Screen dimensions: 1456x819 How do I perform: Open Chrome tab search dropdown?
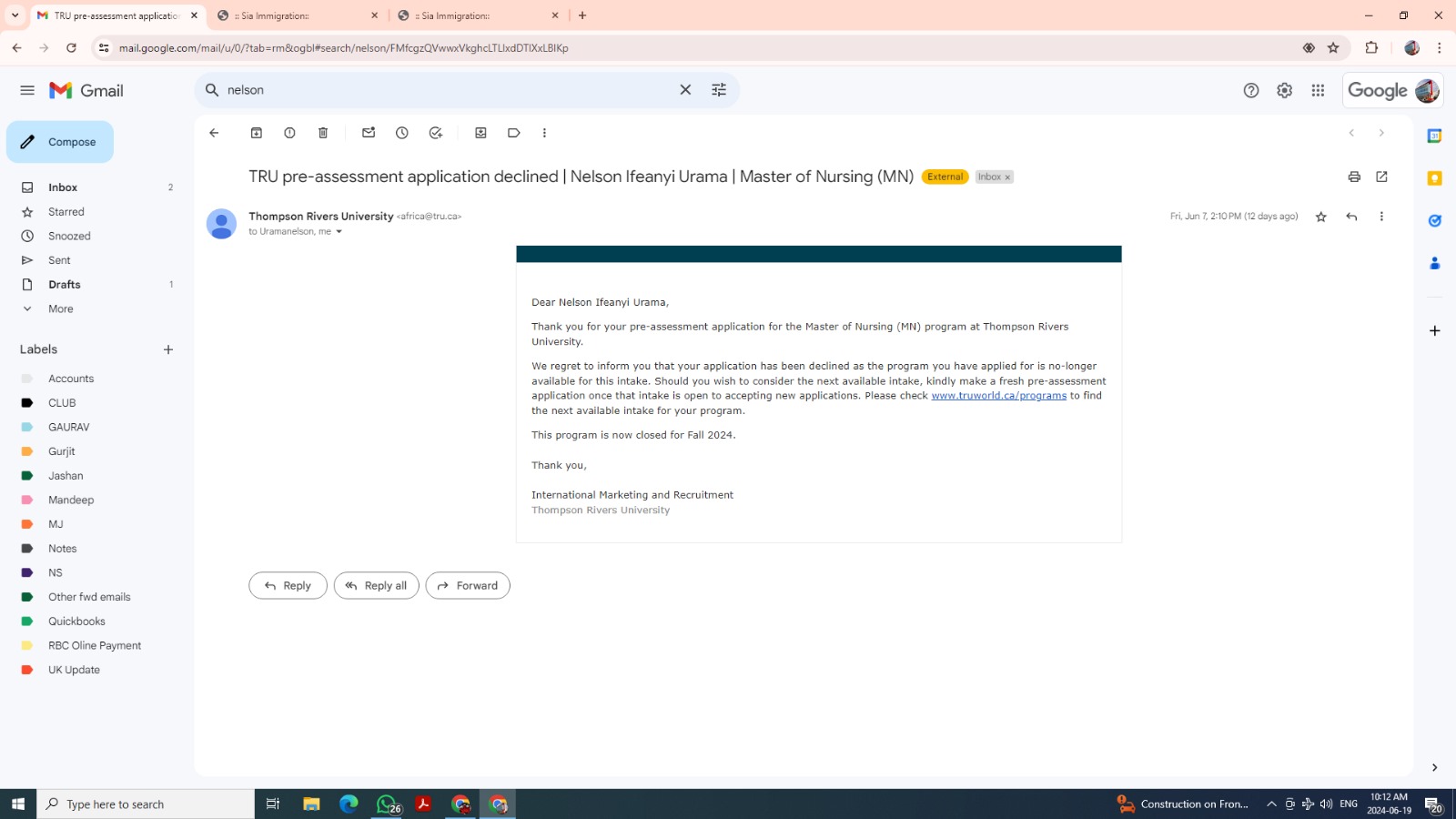click(15, 15)
